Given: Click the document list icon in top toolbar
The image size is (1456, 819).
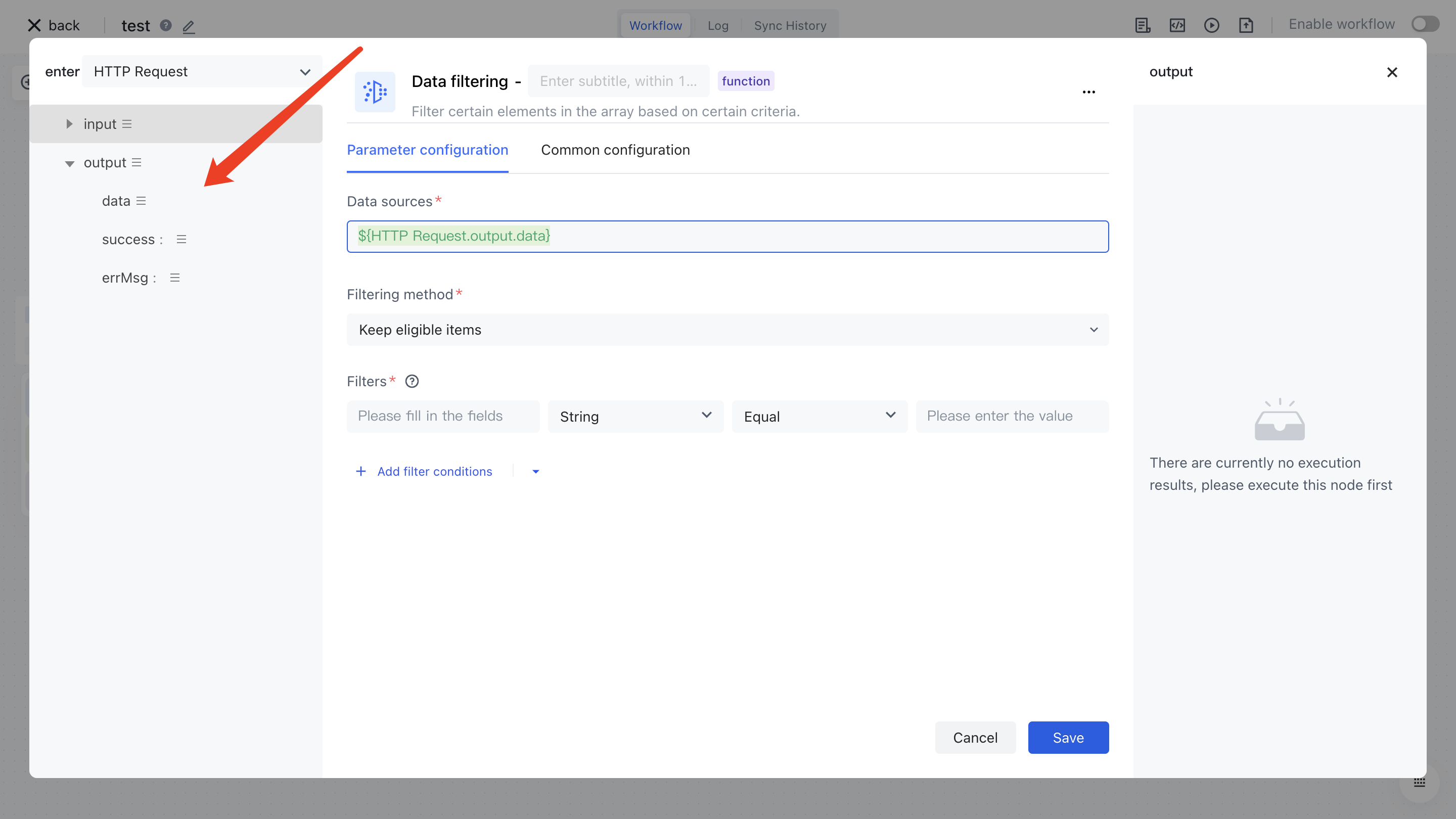Looking at the screenshot, I should click(1143, 25).
